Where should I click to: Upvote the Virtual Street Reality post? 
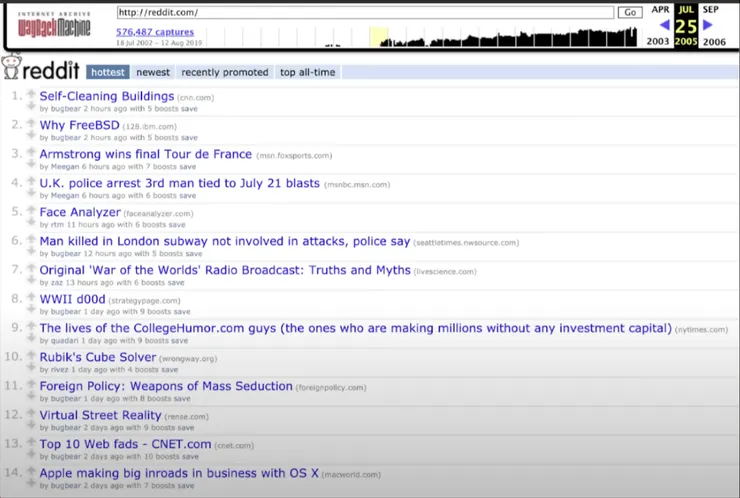[31, 413]
